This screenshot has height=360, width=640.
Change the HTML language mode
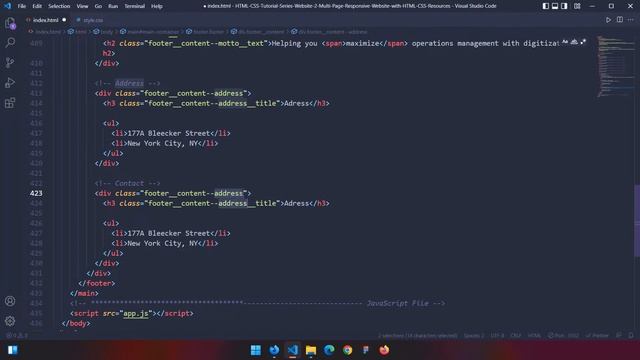tap(534, 336)
